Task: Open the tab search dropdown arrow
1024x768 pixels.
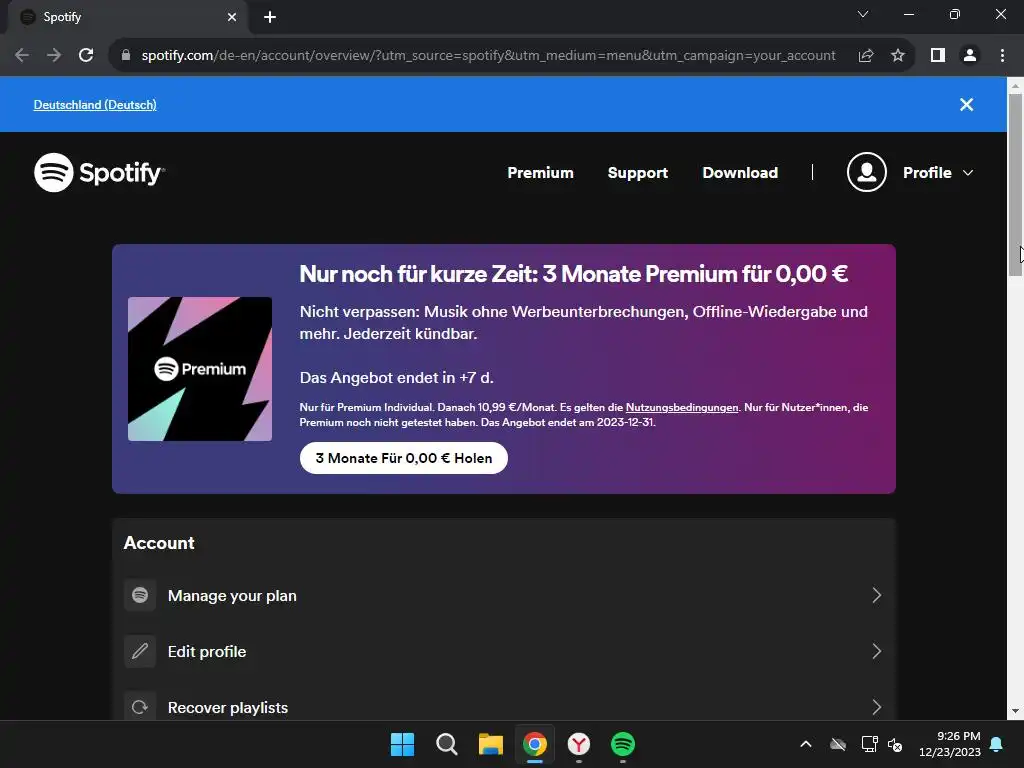Action: pyautogui.click(x=863, y=14)
